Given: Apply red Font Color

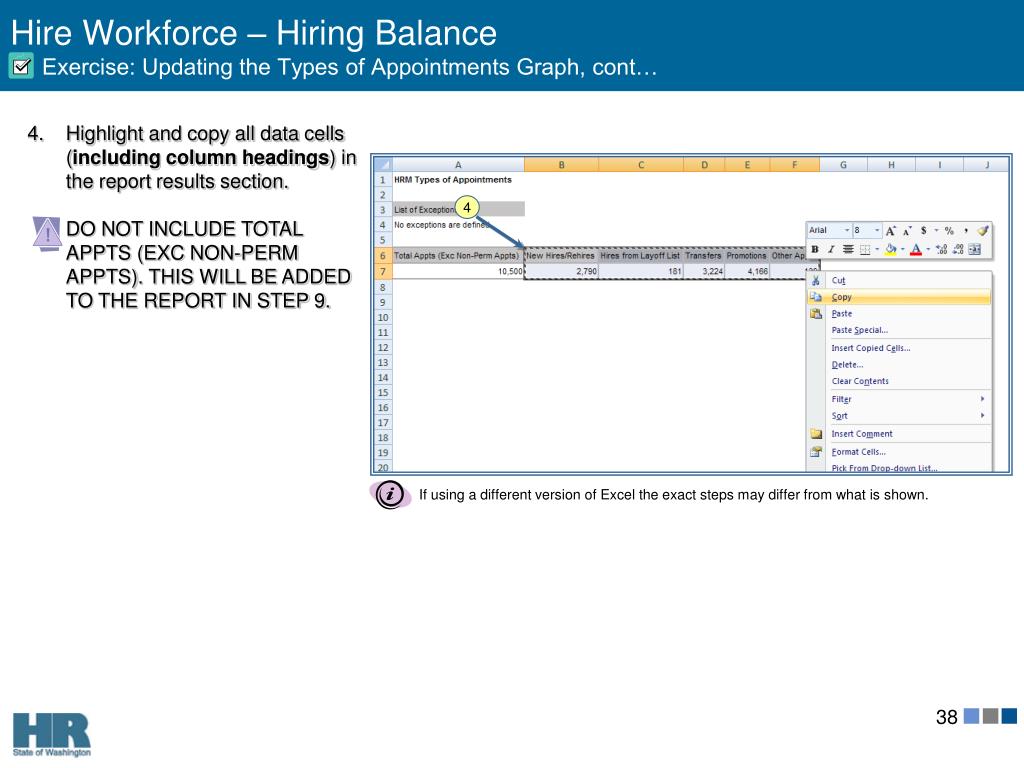Looking at the screenshot, I should (916, 249).
